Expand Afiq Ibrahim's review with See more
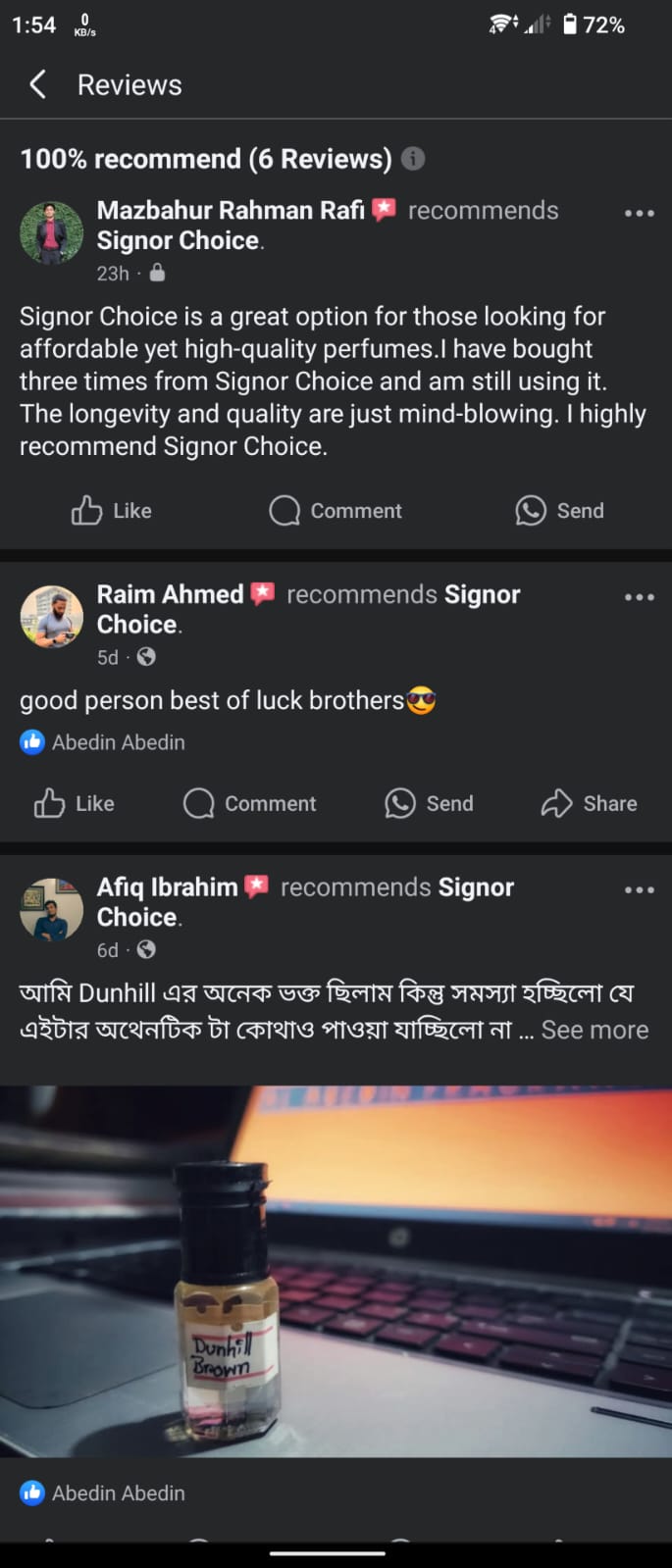 (x=594, y=1030)
